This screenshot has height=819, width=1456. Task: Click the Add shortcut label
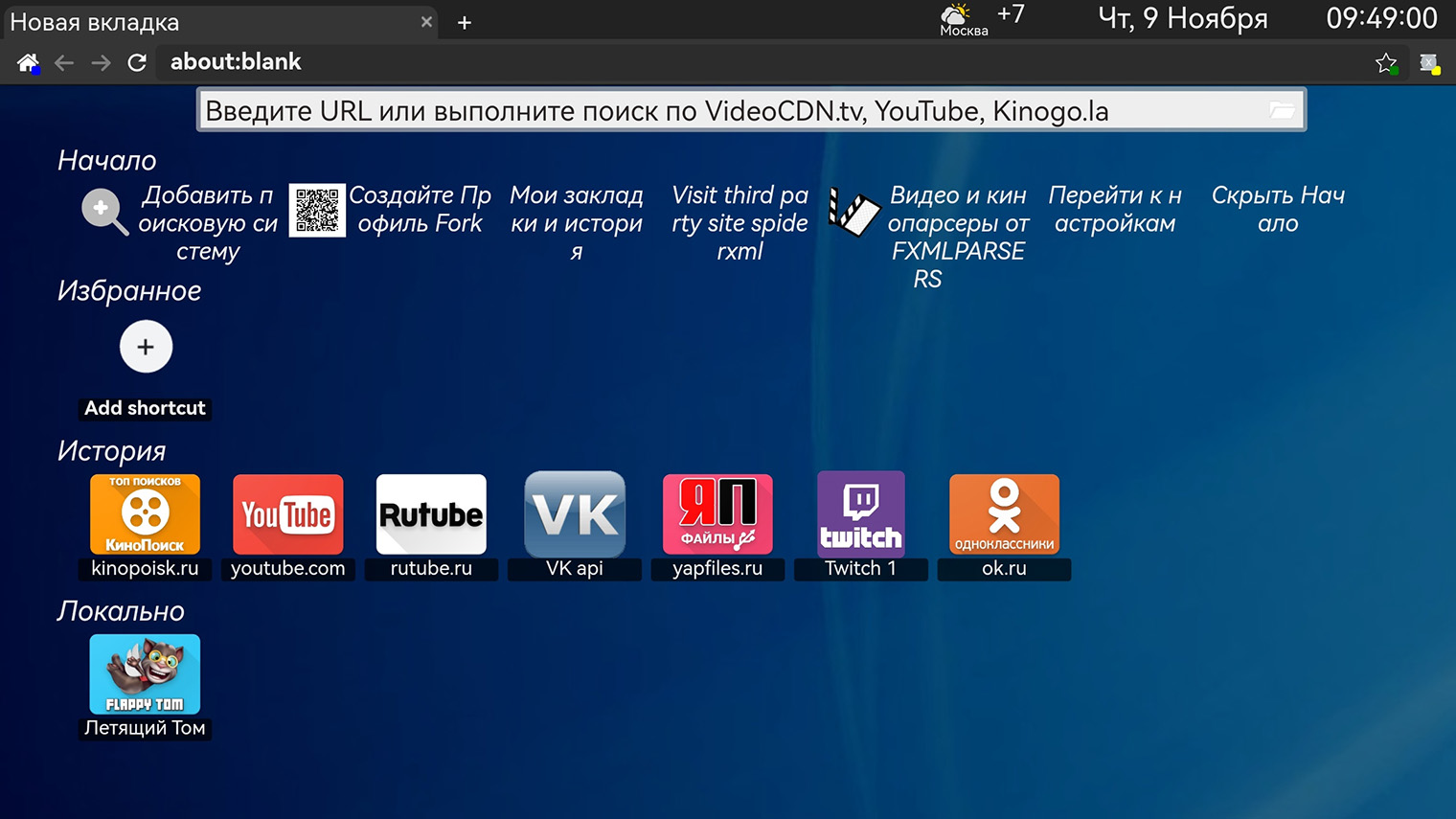(145, 408)
